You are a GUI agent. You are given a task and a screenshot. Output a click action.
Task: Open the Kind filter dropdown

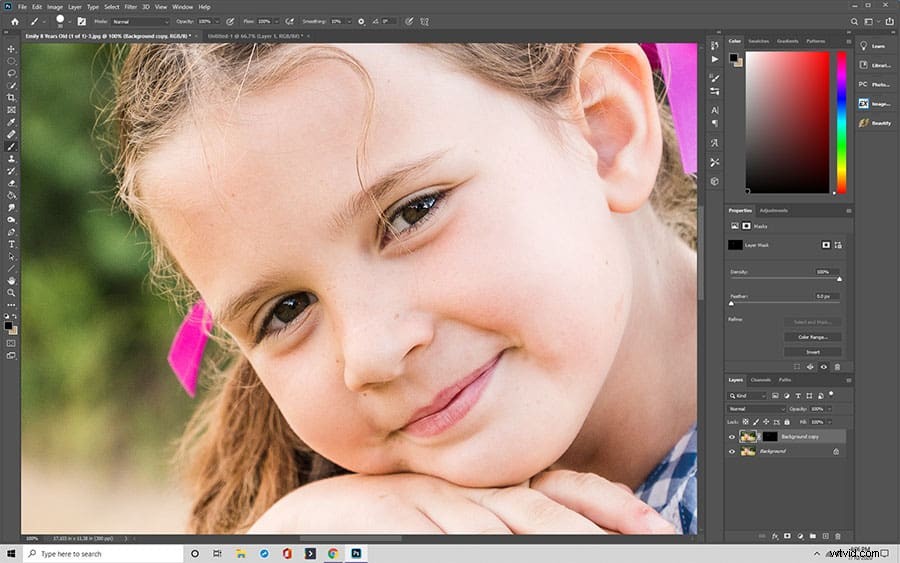(x=747, y=396)
